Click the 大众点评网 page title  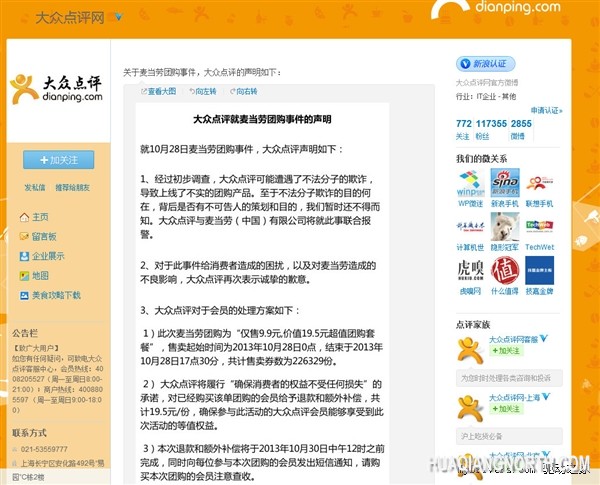click(x=70, y=18)
